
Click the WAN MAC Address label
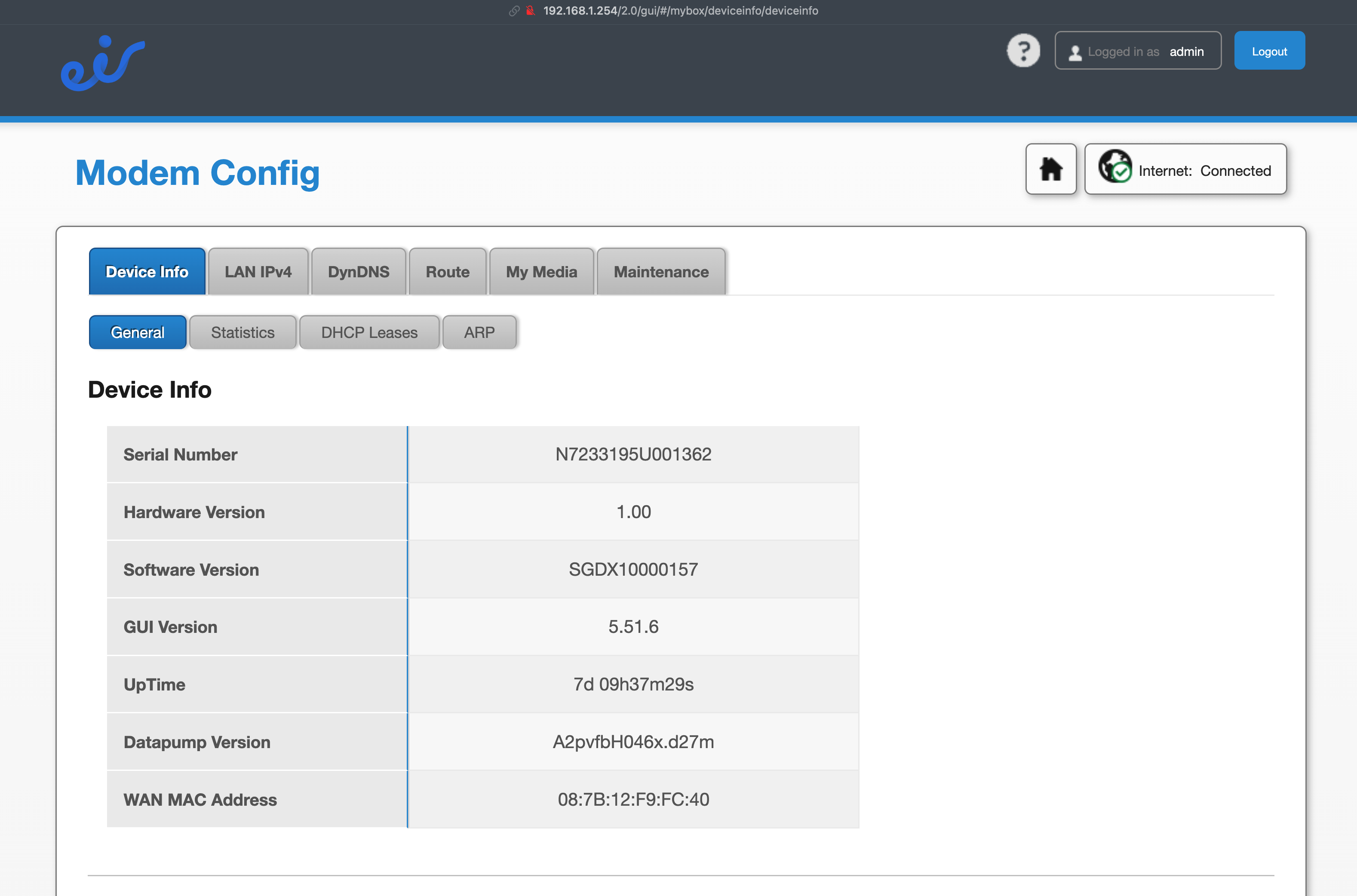pyautogui.click(x=200, y=799)
